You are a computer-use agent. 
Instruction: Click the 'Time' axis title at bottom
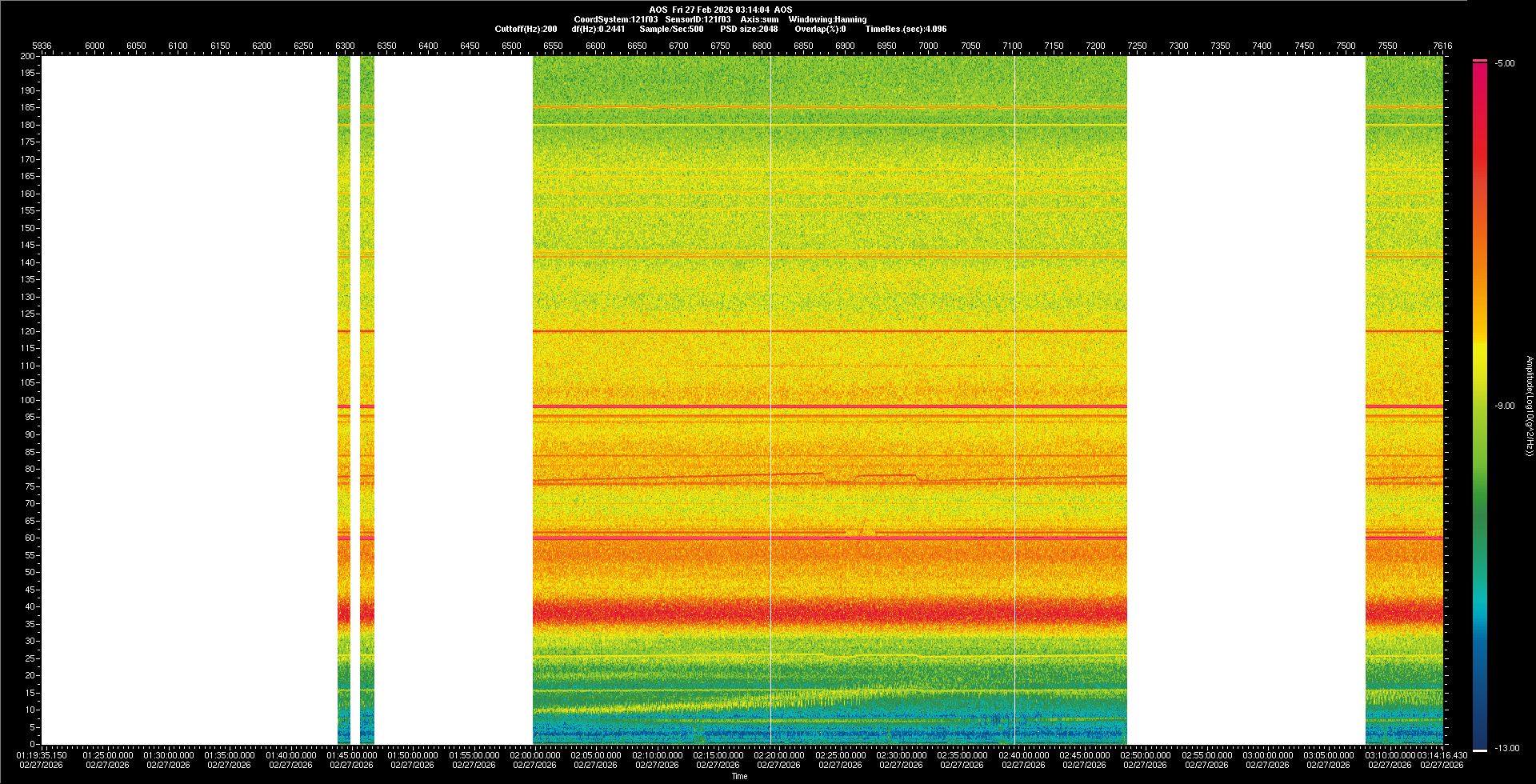click(x=739, y=776)
